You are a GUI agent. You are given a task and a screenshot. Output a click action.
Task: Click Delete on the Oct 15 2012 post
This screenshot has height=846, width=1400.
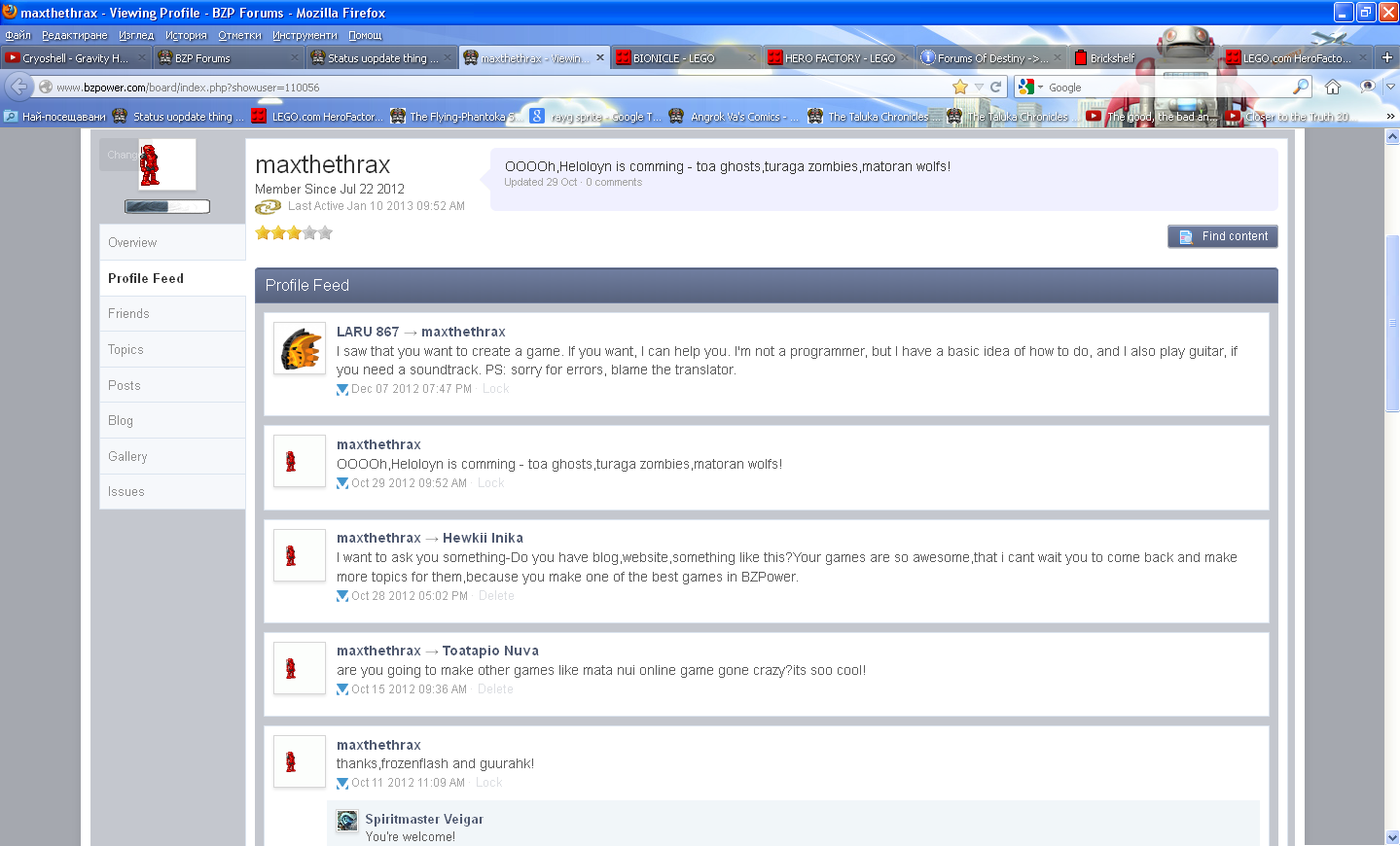click(x=495, y=689)
